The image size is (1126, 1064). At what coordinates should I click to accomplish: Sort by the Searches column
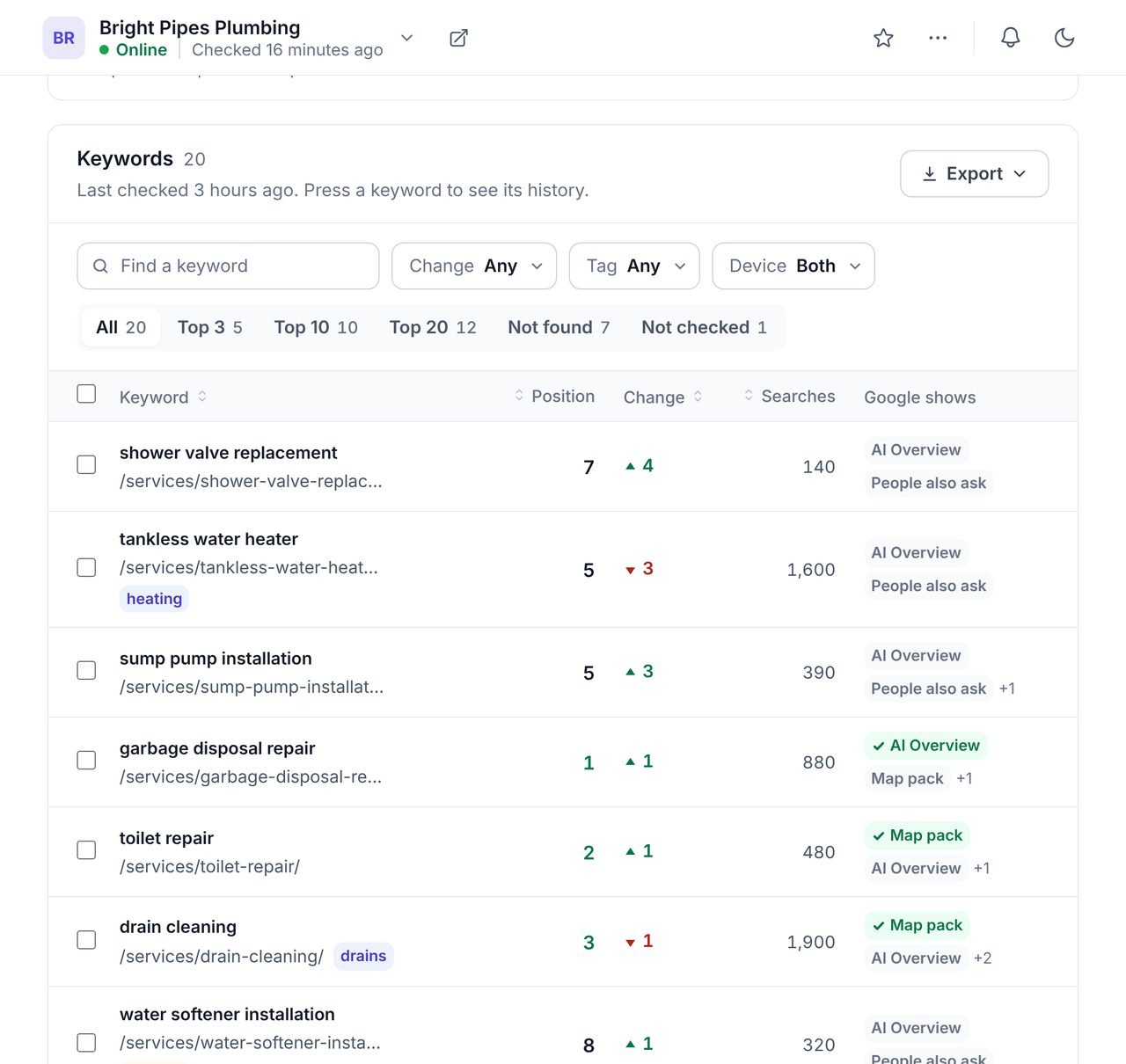[789, 397]
